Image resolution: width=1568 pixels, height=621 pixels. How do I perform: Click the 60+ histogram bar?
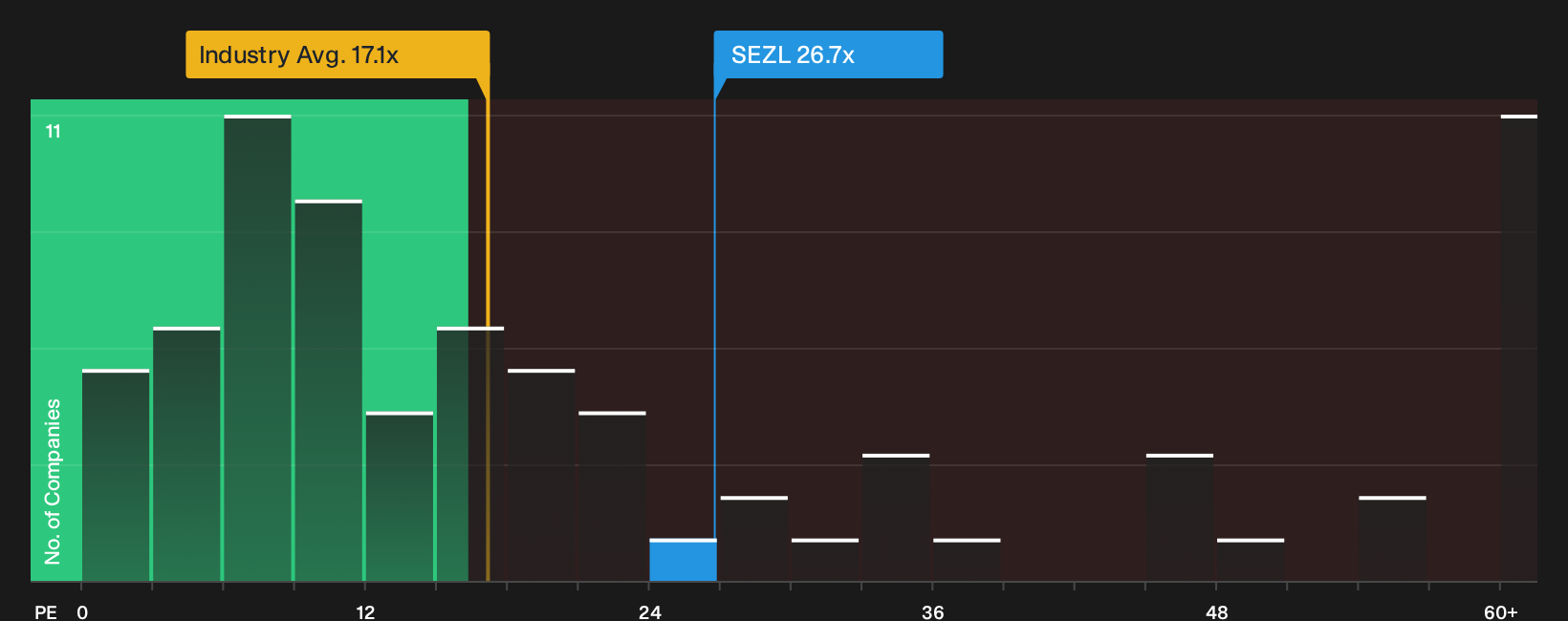tap(1518, 348)
